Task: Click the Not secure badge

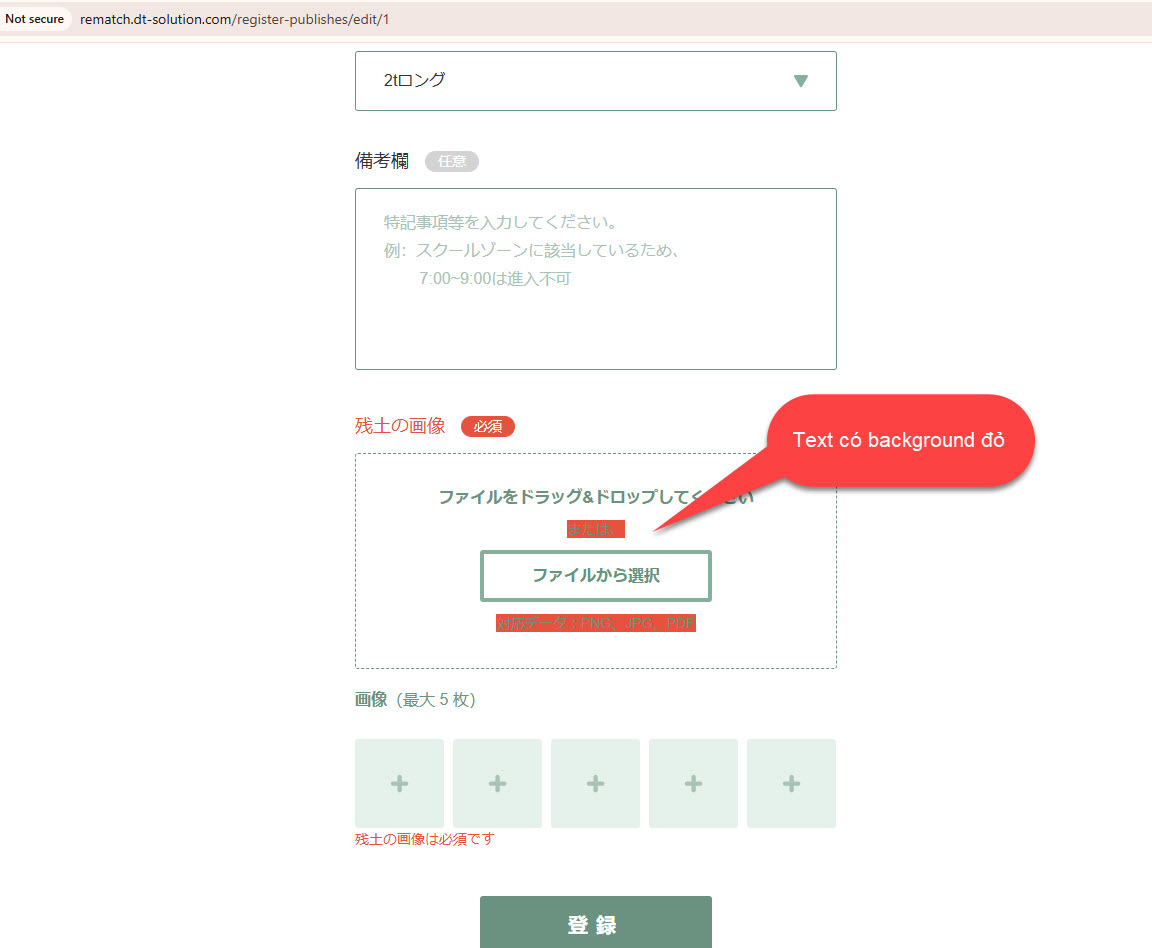Action: pyautogui.click(x=34, y=19)
